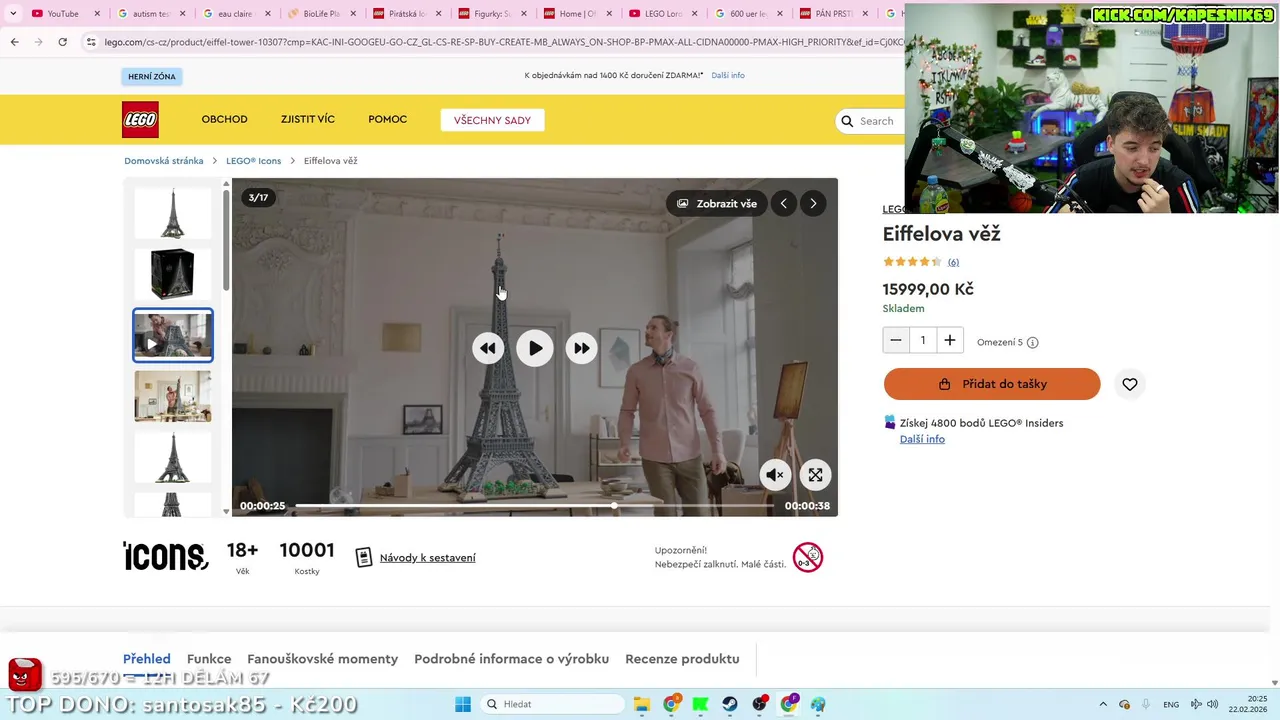Select the video thumbnail in gallery
Viewport: 1280px width, 720px height.
[x=173, y=335]
